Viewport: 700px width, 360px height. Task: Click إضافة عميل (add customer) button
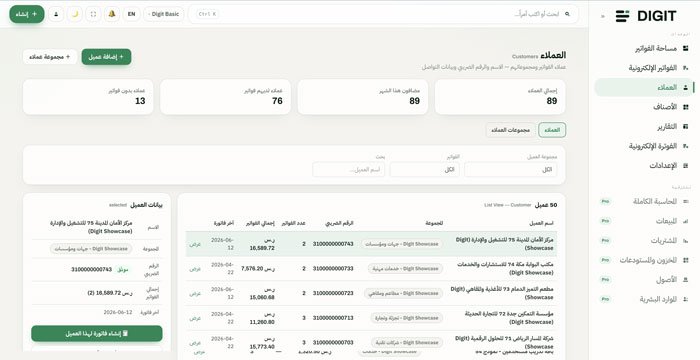point(106,57)
